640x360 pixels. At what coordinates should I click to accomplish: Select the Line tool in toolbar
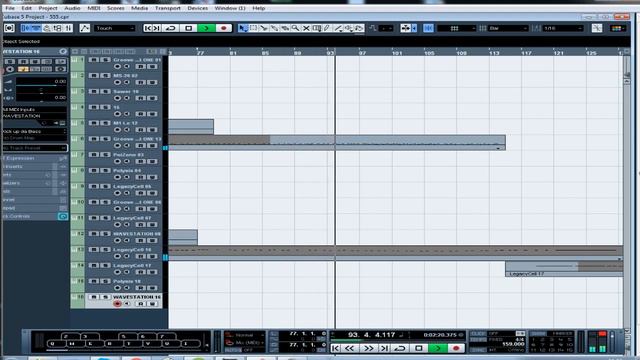coord(338,28)
